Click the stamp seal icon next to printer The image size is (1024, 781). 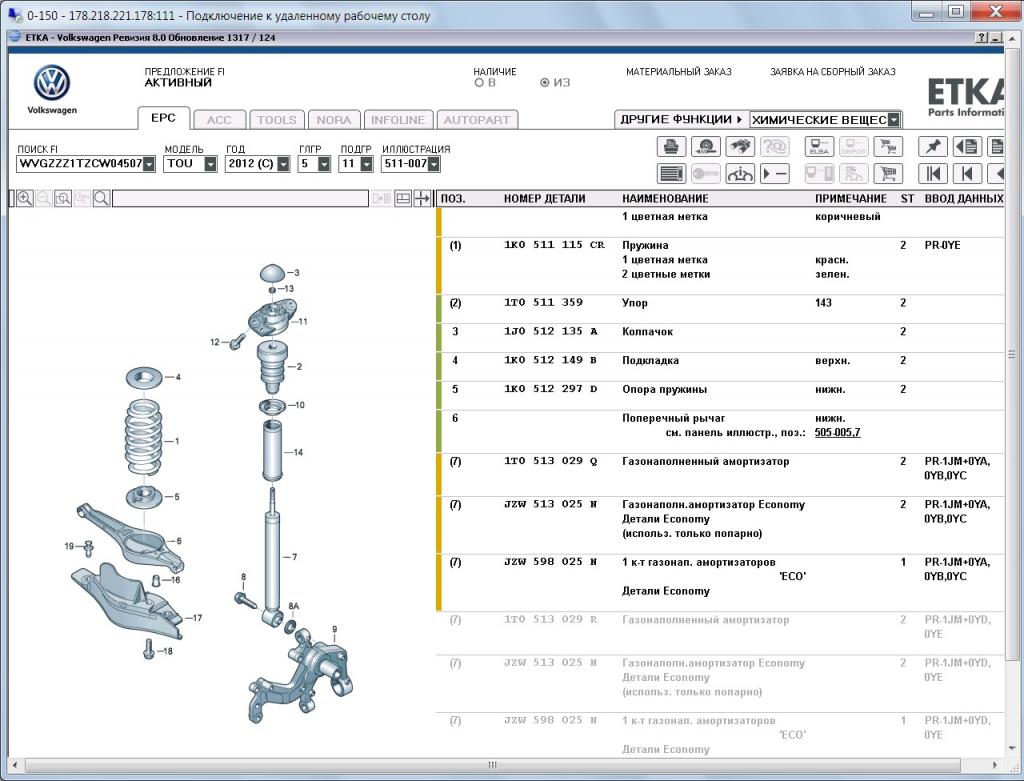click(705, 146)
